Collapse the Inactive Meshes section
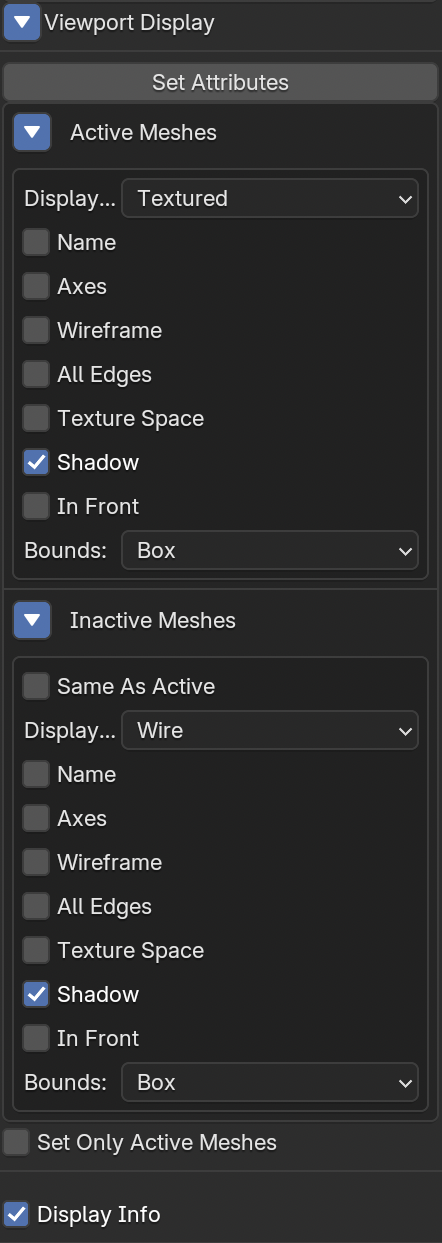Viewport: 442px width, 1243px height. (32, 620)
